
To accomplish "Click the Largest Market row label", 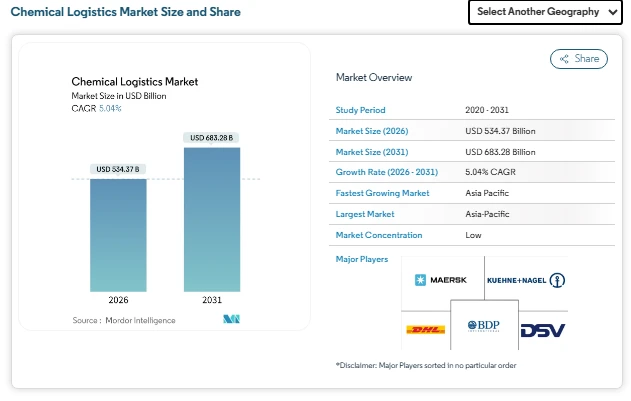I will (x=365, y=214).
